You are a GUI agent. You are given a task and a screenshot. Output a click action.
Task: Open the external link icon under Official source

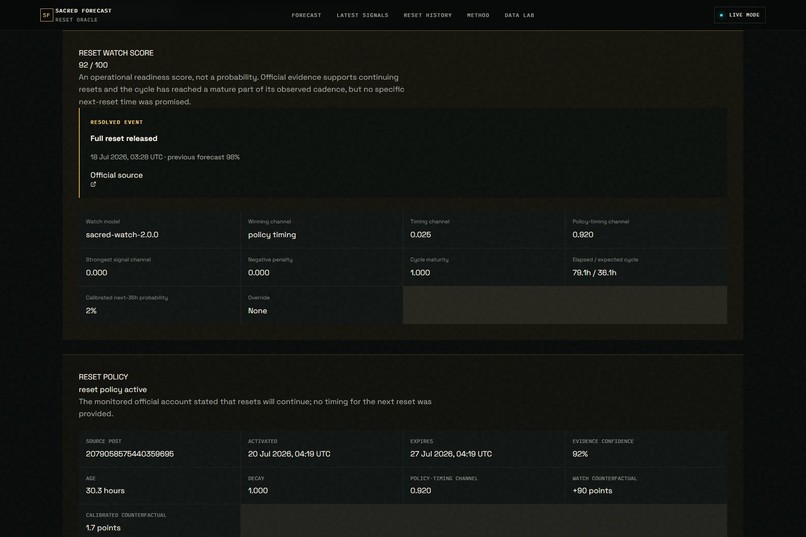click(x=93, y=184)
